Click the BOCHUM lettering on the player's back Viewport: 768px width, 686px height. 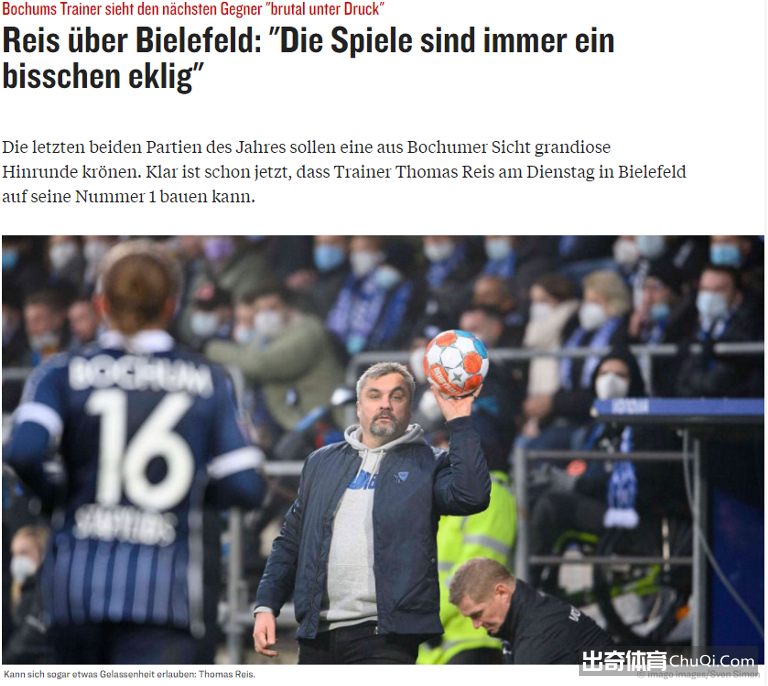tap(141, 374)
